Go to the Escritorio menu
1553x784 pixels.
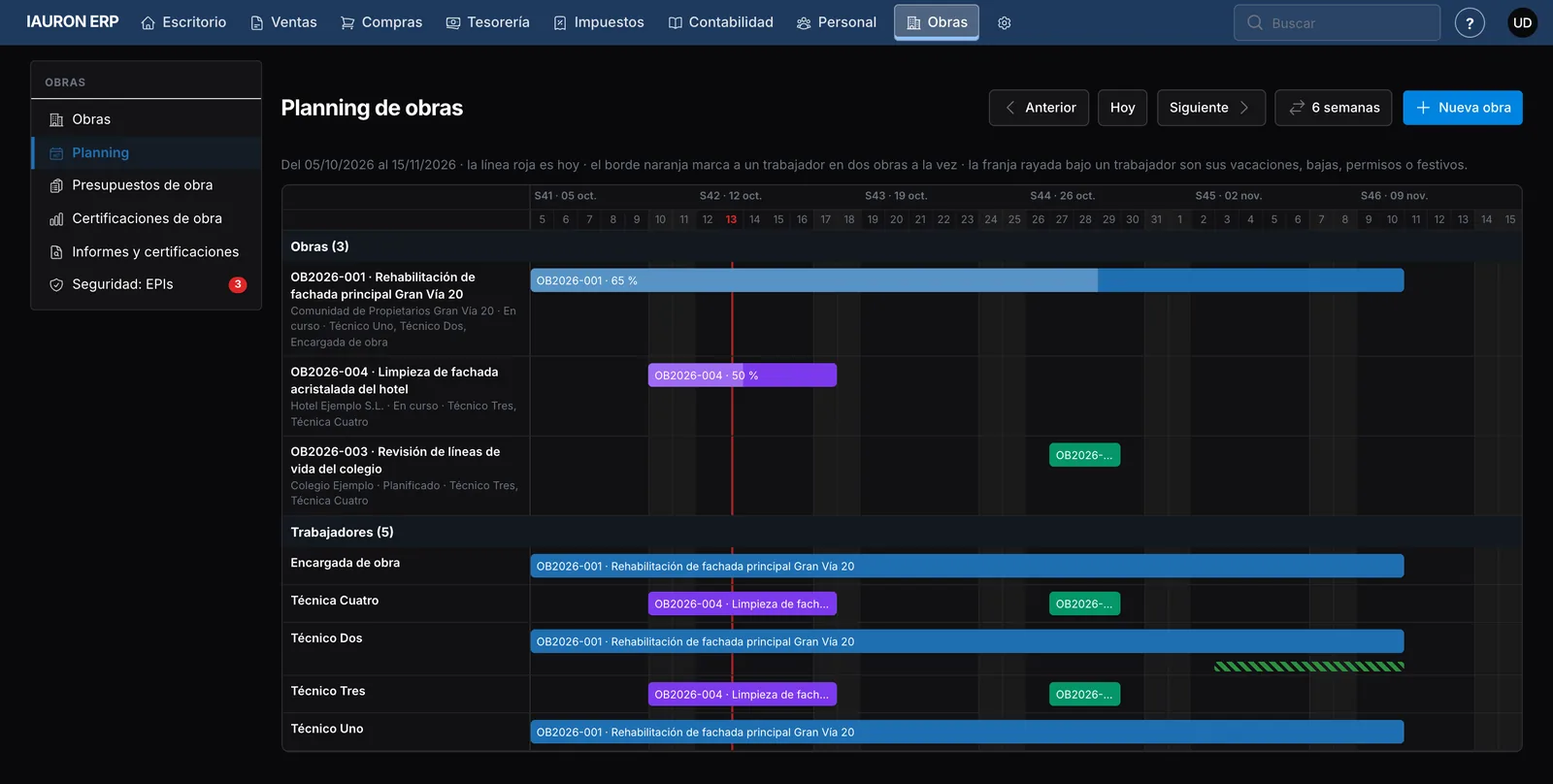183,22
